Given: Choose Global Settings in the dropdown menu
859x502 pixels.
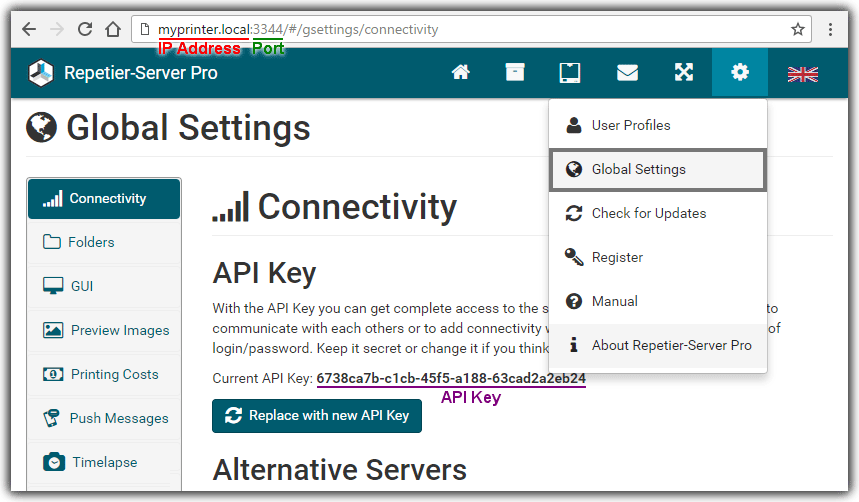Looking at the screenshot, I should coord(658,169).
